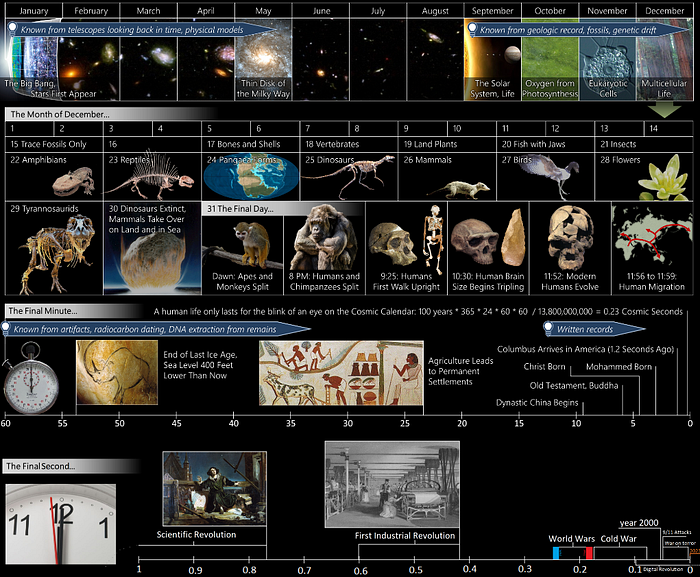This screenshot has height=577, width=700.
Task: Click 'Dynastic China Begins' label
Action: tap(537, 403)
